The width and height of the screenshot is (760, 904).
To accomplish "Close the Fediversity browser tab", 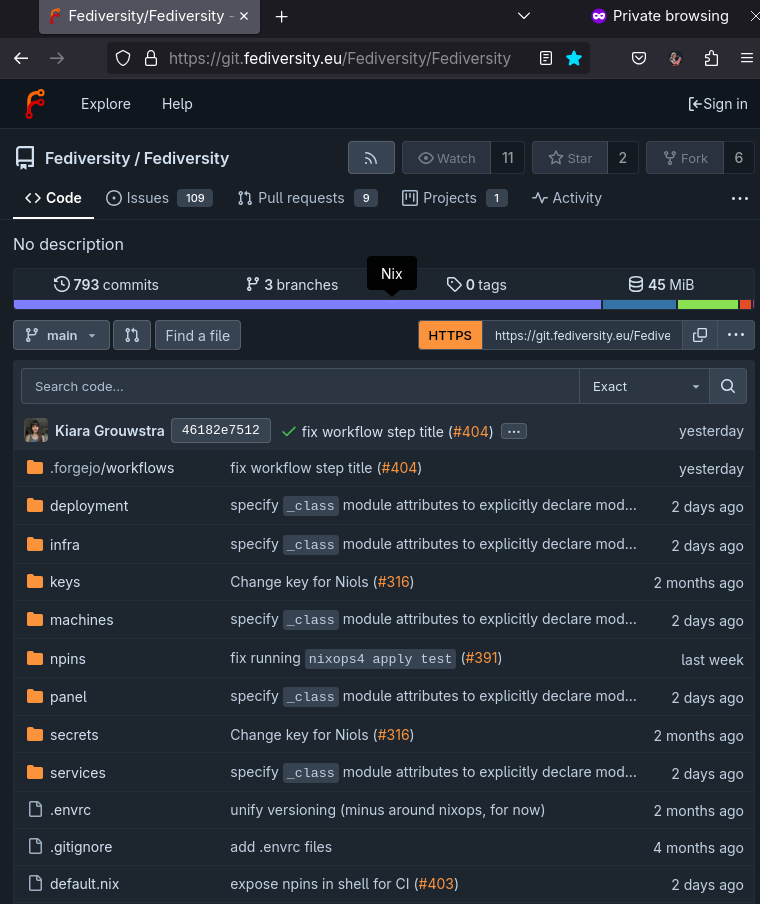I will [244, 16].
